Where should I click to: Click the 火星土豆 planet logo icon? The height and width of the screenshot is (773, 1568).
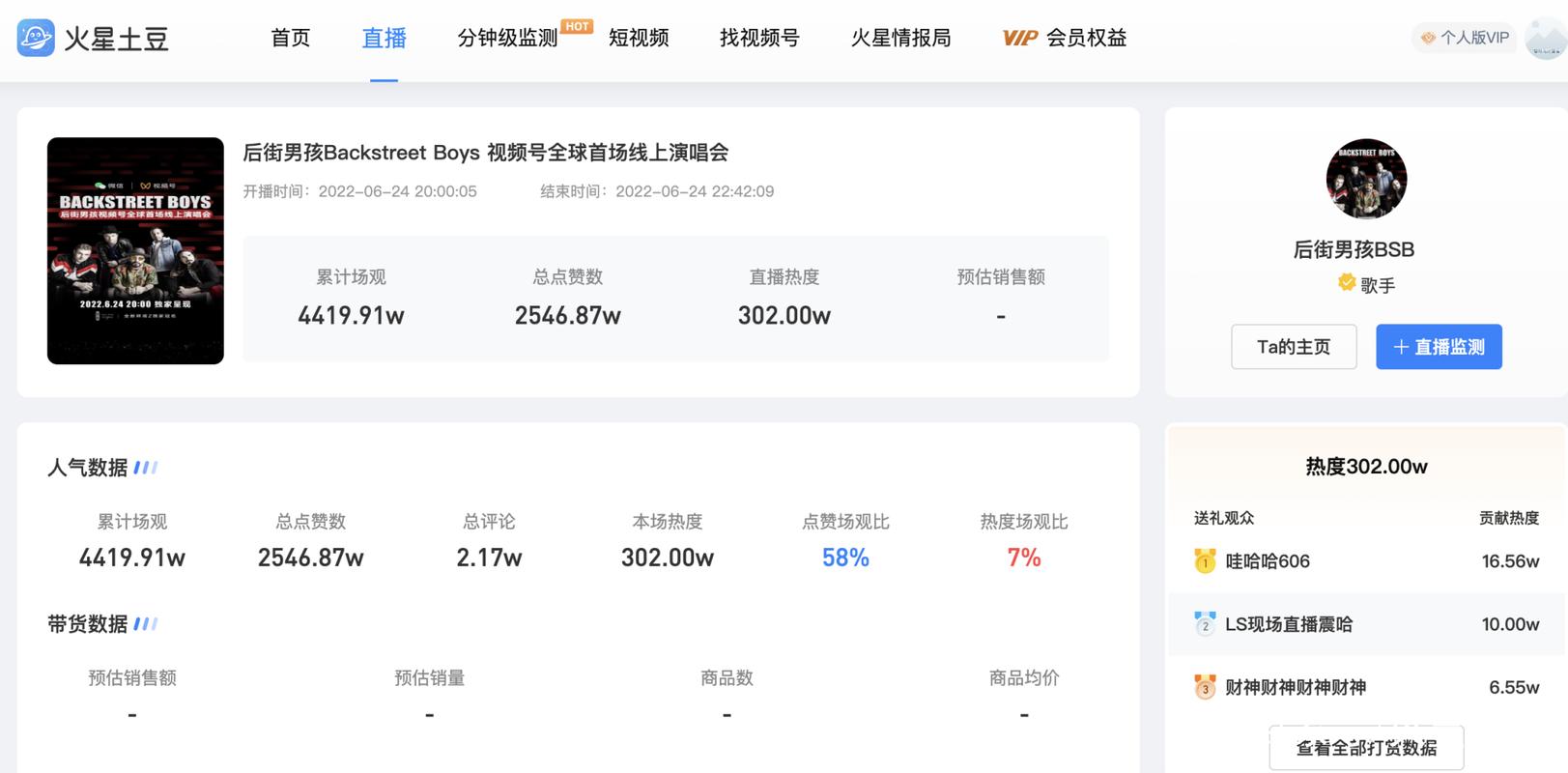coord(36,38)
